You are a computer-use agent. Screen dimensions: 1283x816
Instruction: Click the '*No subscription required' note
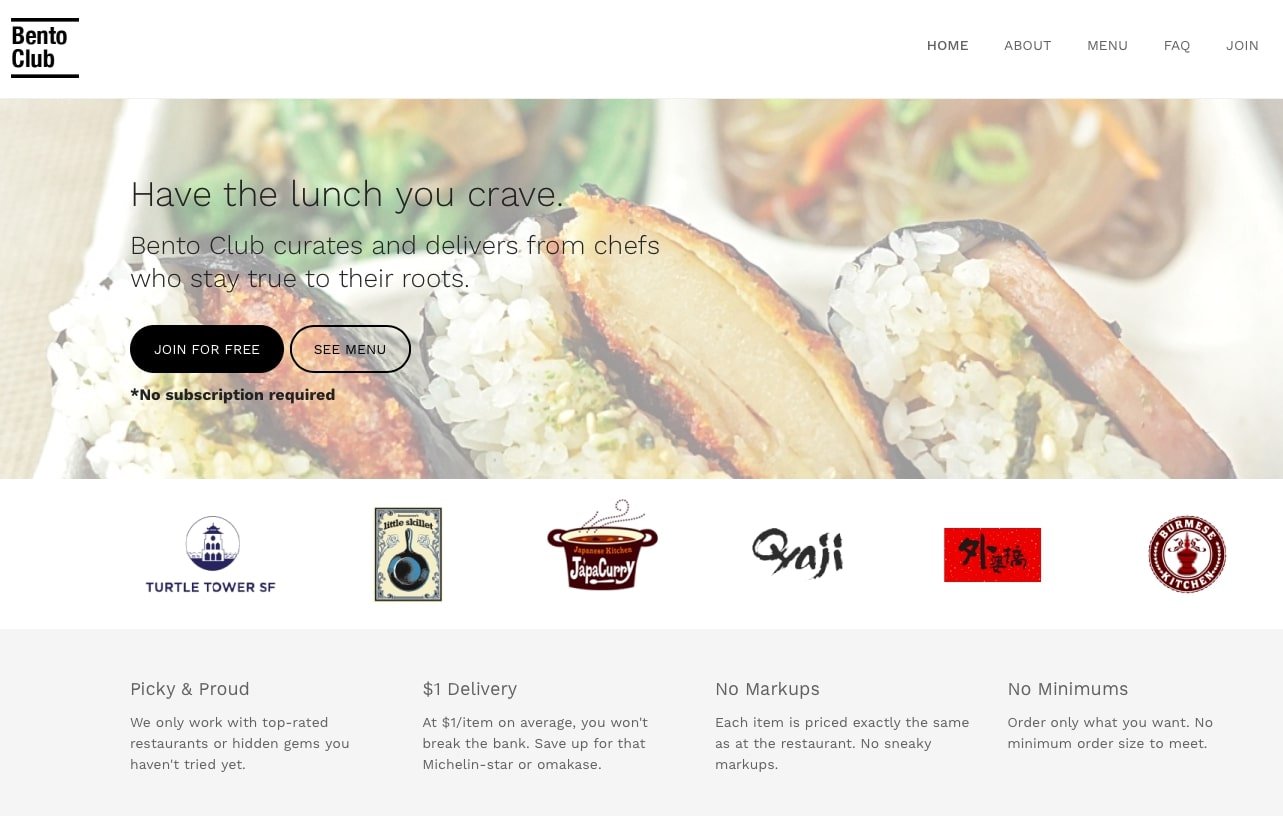click(232, 395)
